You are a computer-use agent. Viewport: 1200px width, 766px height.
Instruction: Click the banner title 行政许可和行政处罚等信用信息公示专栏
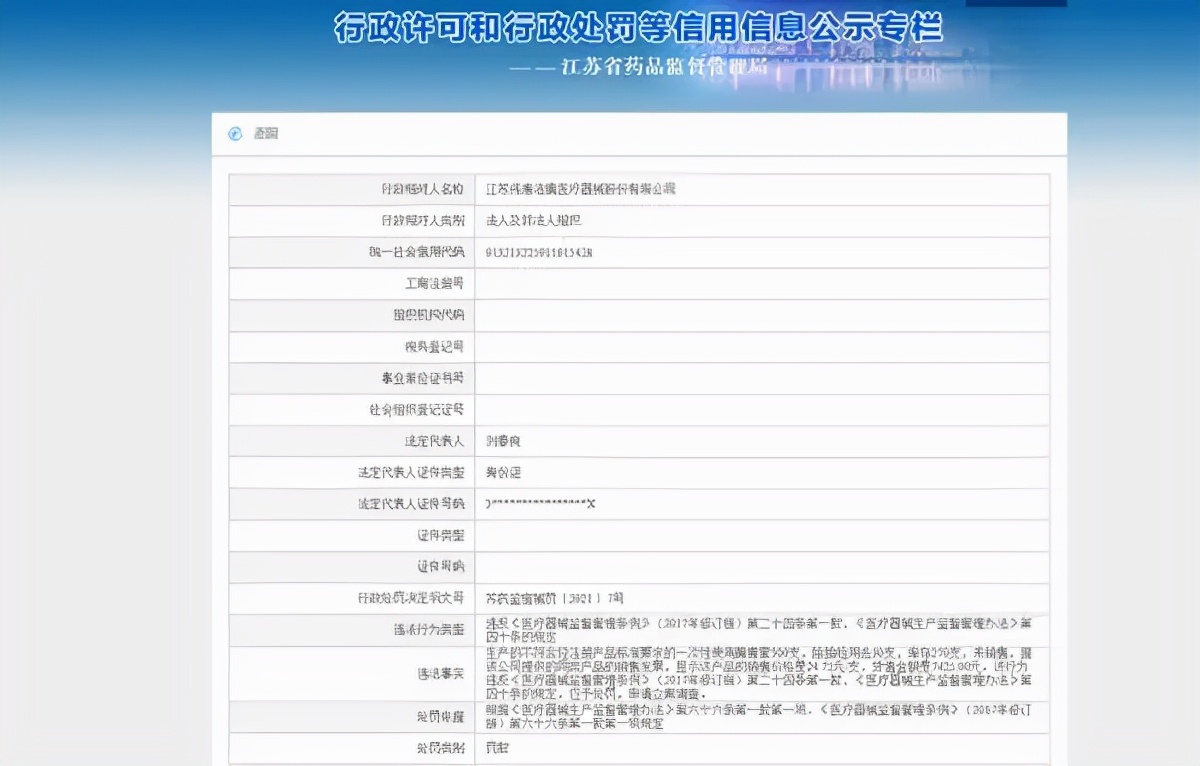638,27
